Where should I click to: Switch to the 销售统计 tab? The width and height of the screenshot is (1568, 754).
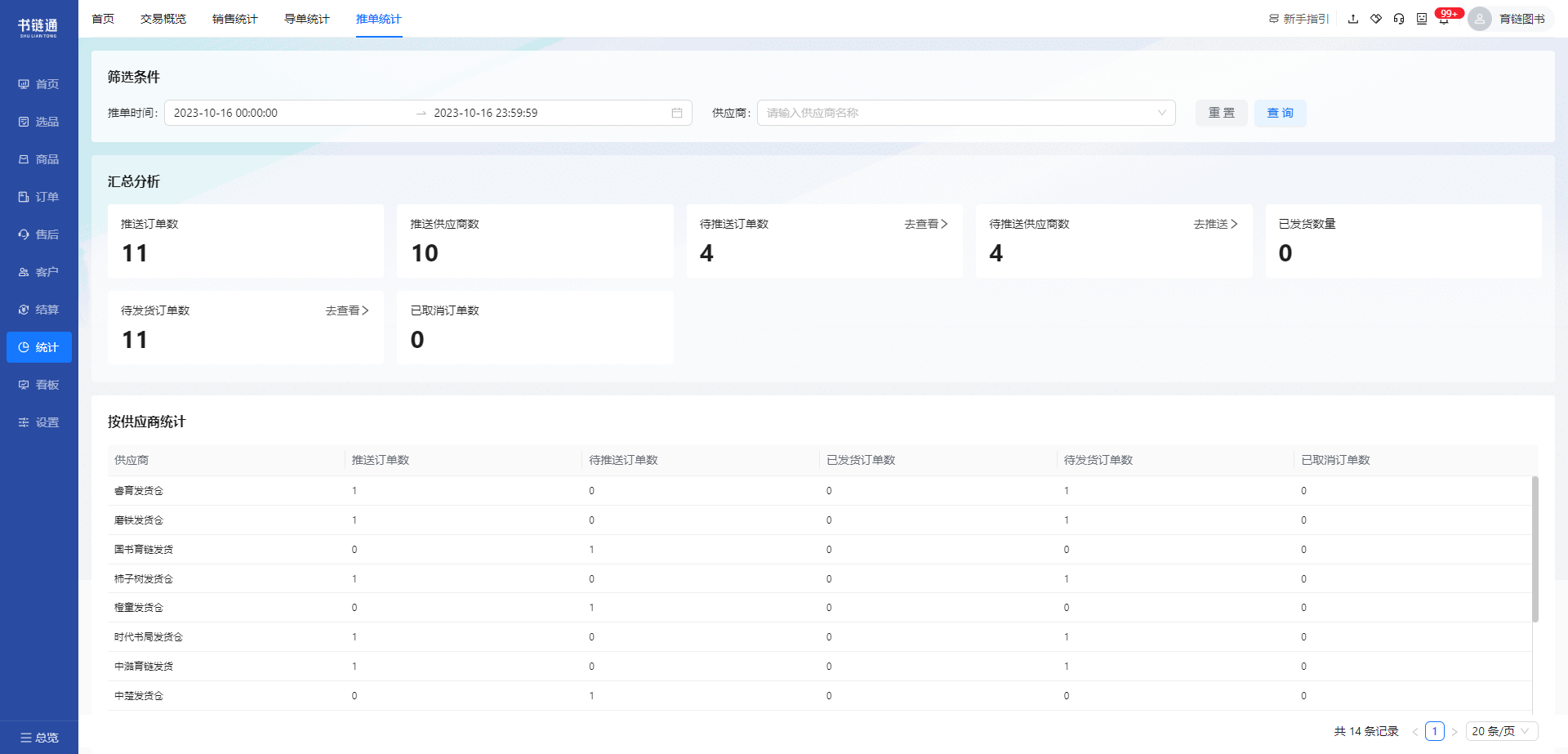(235, 19)
